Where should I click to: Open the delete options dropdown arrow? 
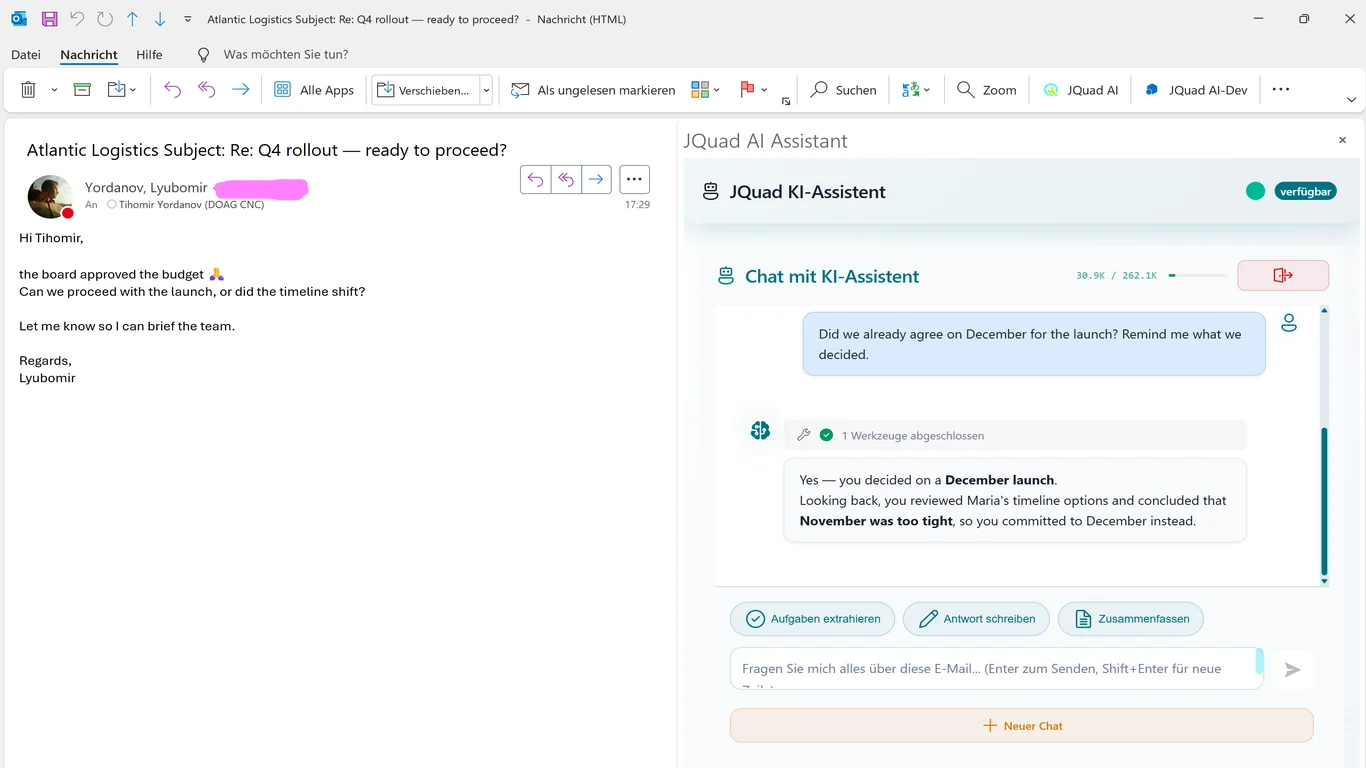tap(54, 90)
